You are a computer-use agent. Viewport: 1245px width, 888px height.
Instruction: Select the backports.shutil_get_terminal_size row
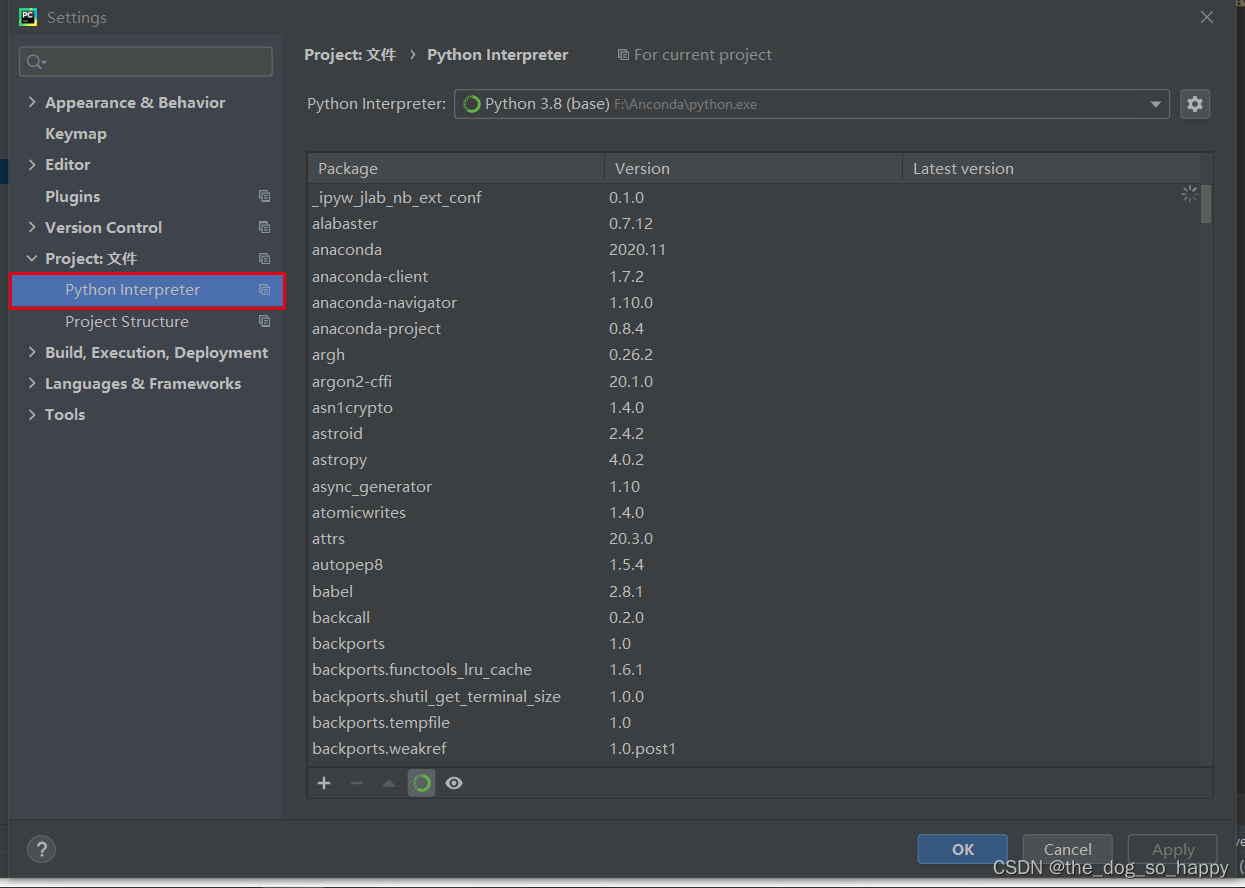point(754,696)
